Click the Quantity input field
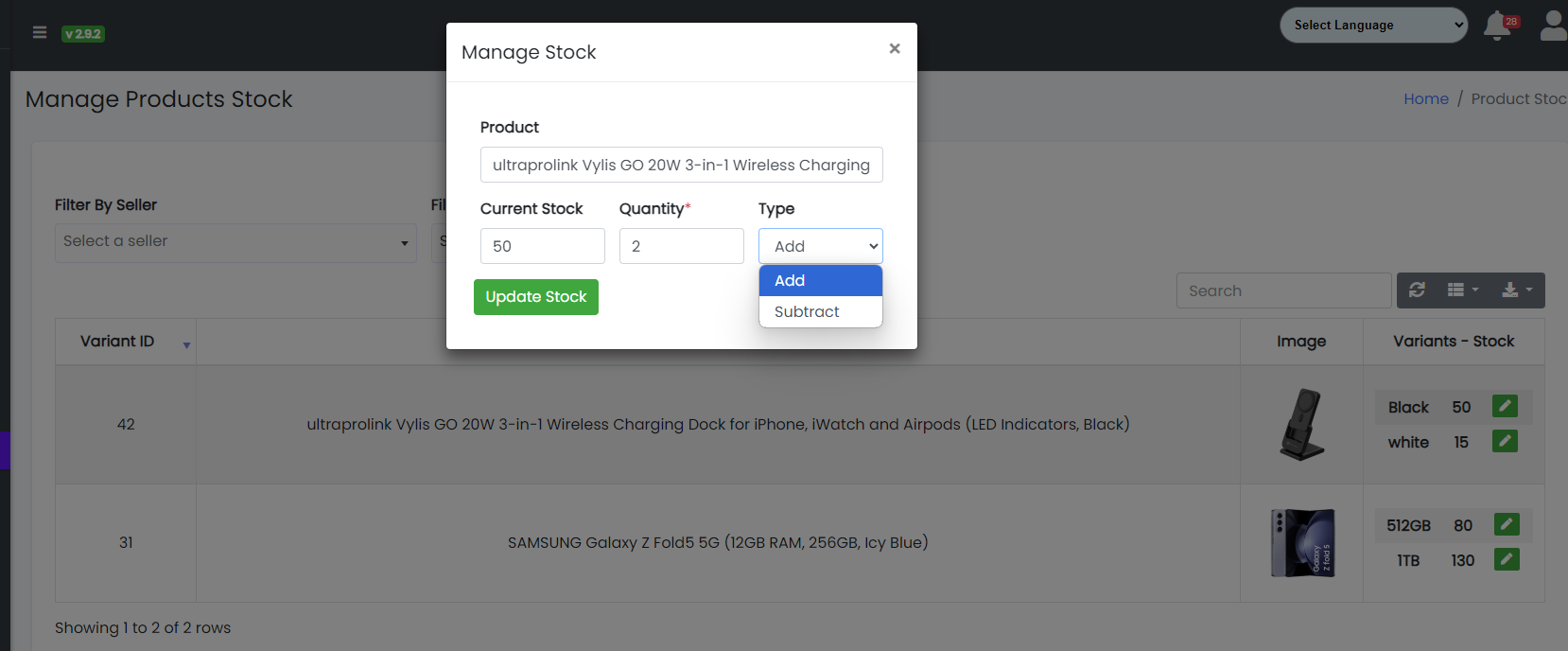1568x651 pixels. (681, 246)
